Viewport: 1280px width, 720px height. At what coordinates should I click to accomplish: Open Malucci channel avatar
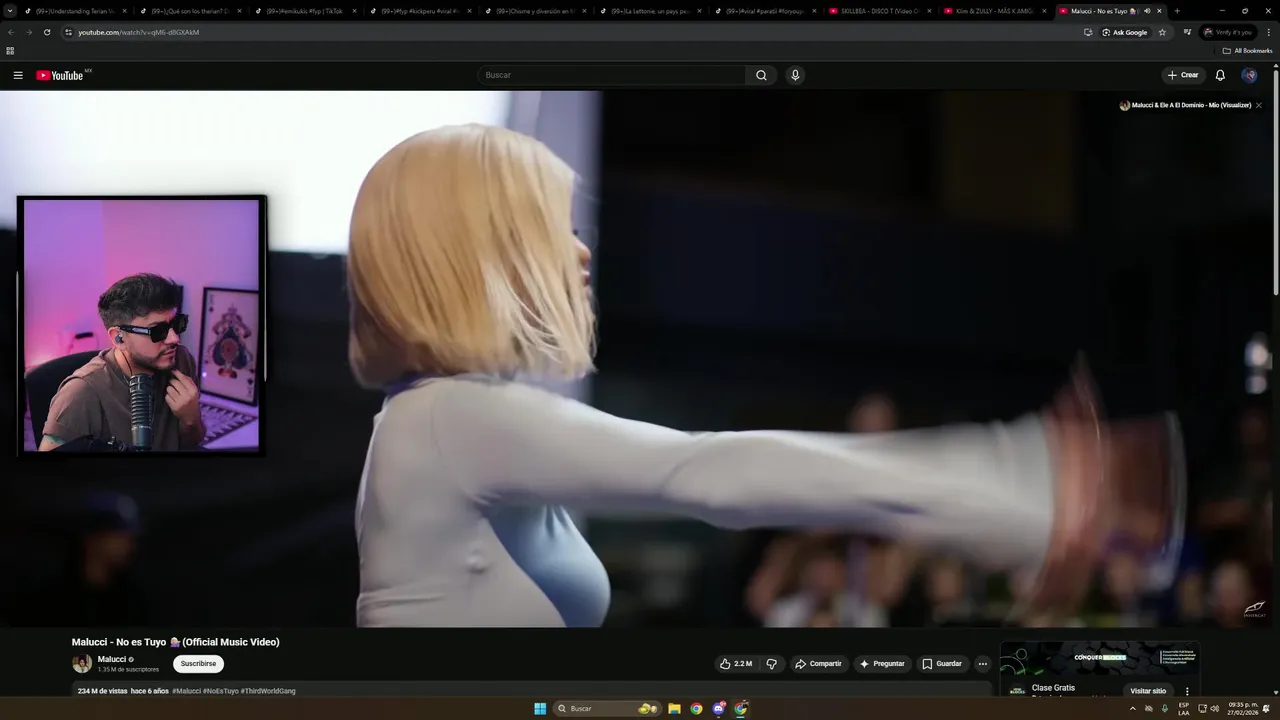click(x=82, y=664)
